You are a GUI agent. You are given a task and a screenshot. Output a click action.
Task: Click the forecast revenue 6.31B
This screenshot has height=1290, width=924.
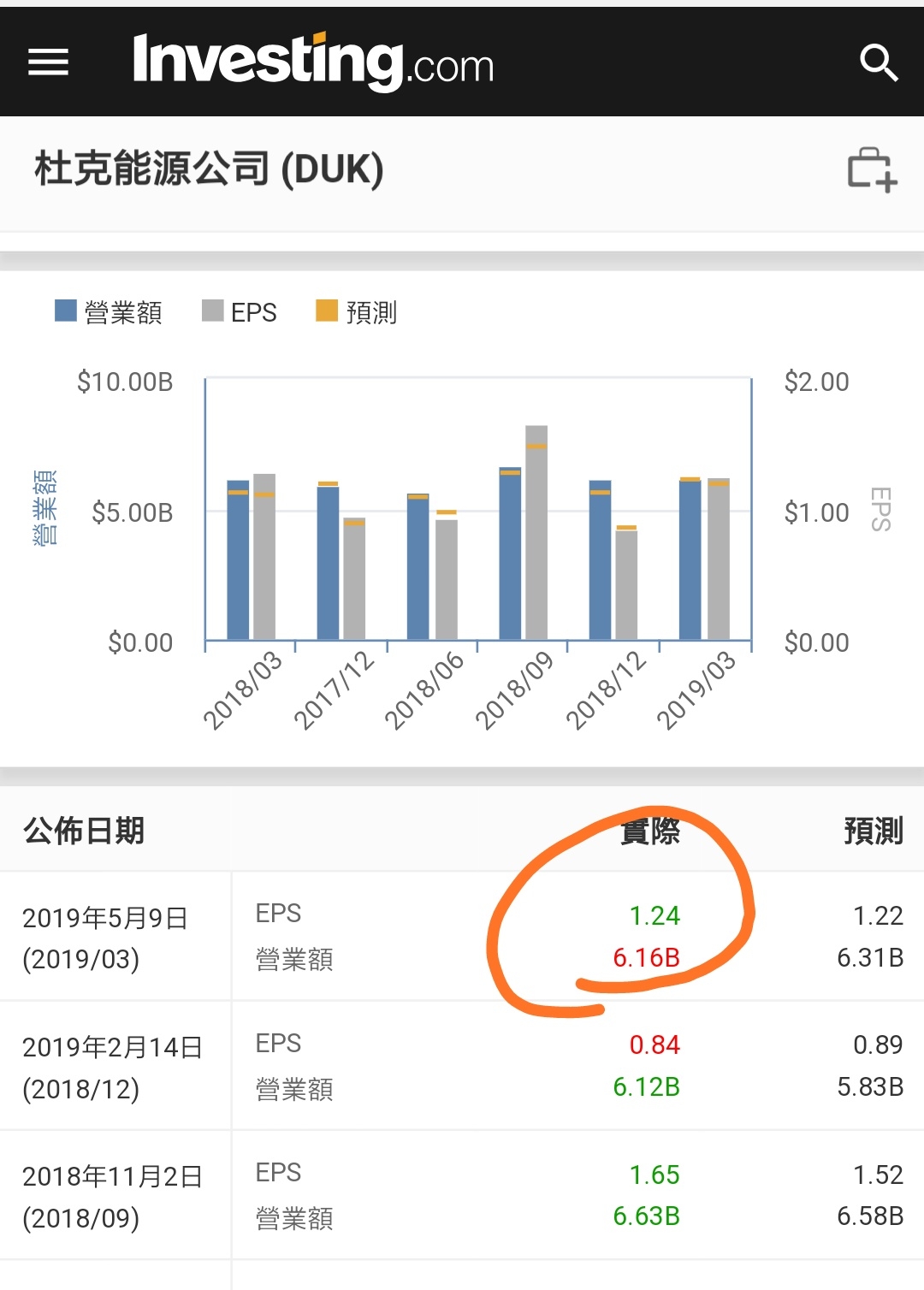tap(870, 957)
